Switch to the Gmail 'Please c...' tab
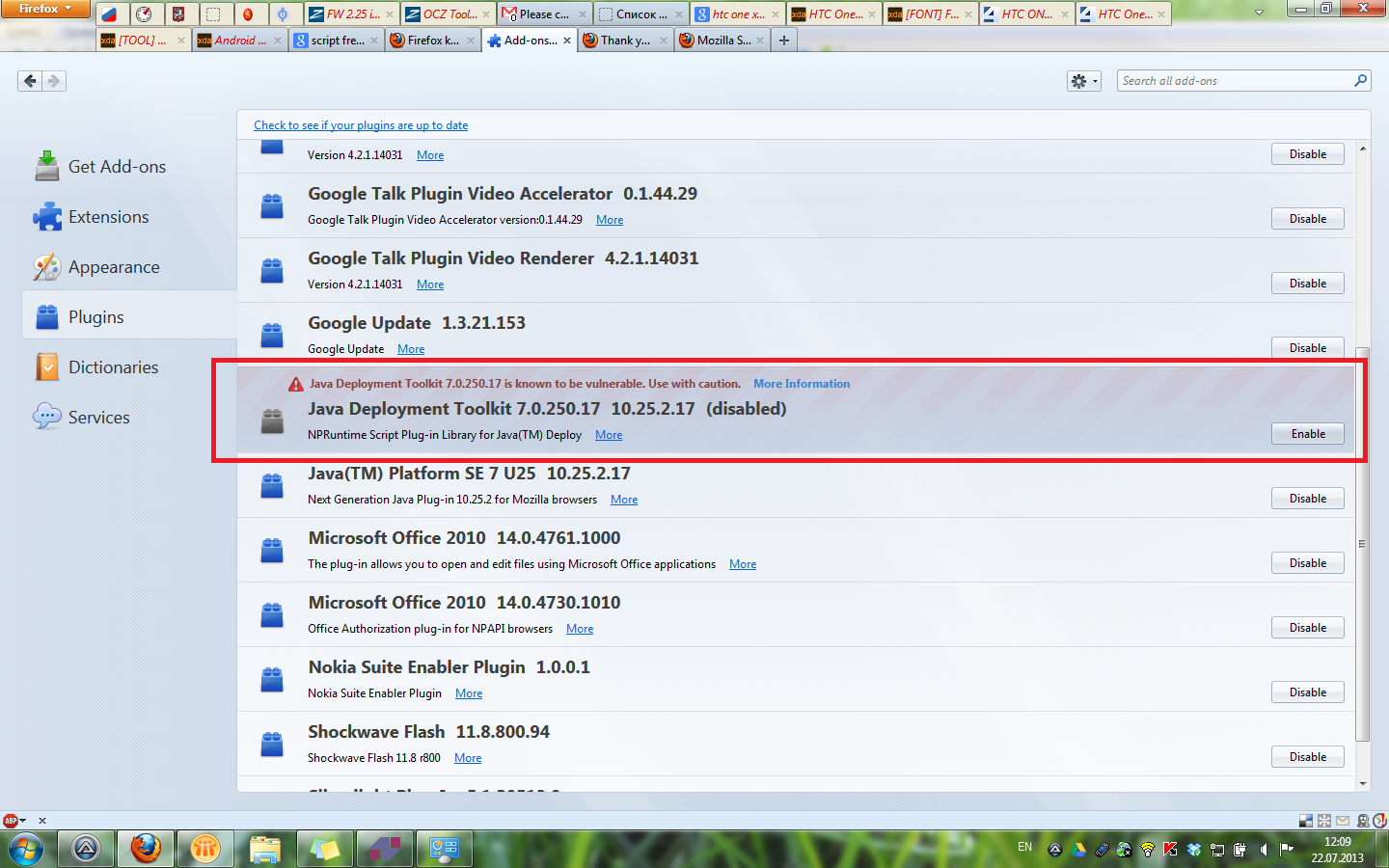This screenshot has height=868, width=1389. click(x=544, y=14)
